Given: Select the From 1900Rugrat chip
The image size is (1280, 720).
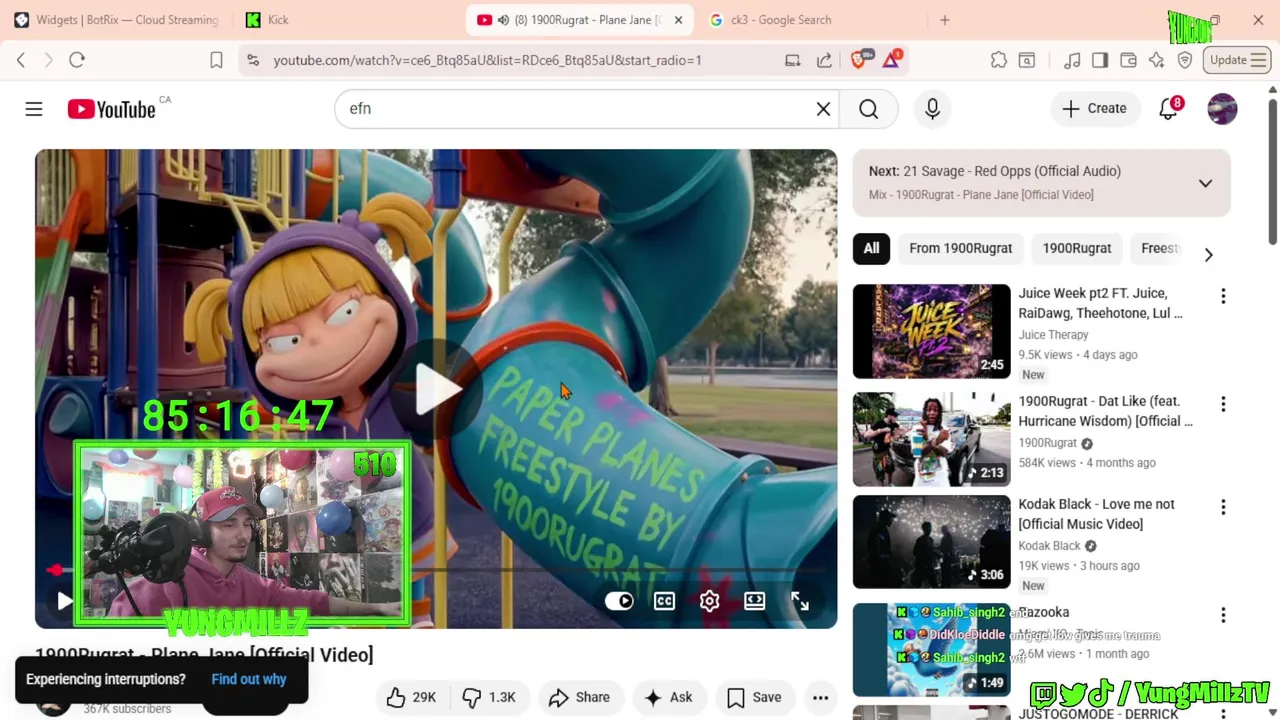Looking at the screenshot, I should [961, 248].
